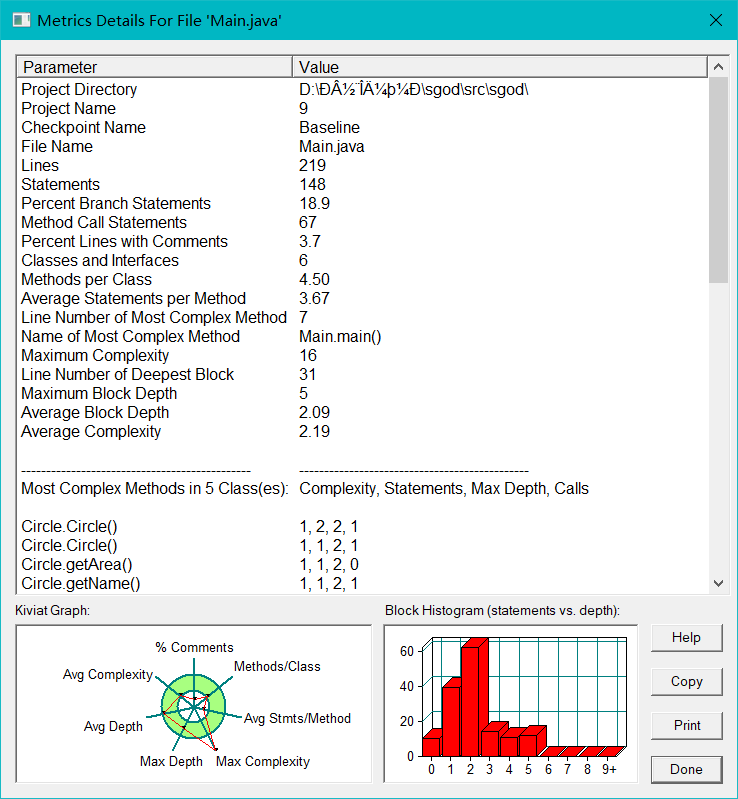
Task: Select the Project Name row
Action: [362, 108]
